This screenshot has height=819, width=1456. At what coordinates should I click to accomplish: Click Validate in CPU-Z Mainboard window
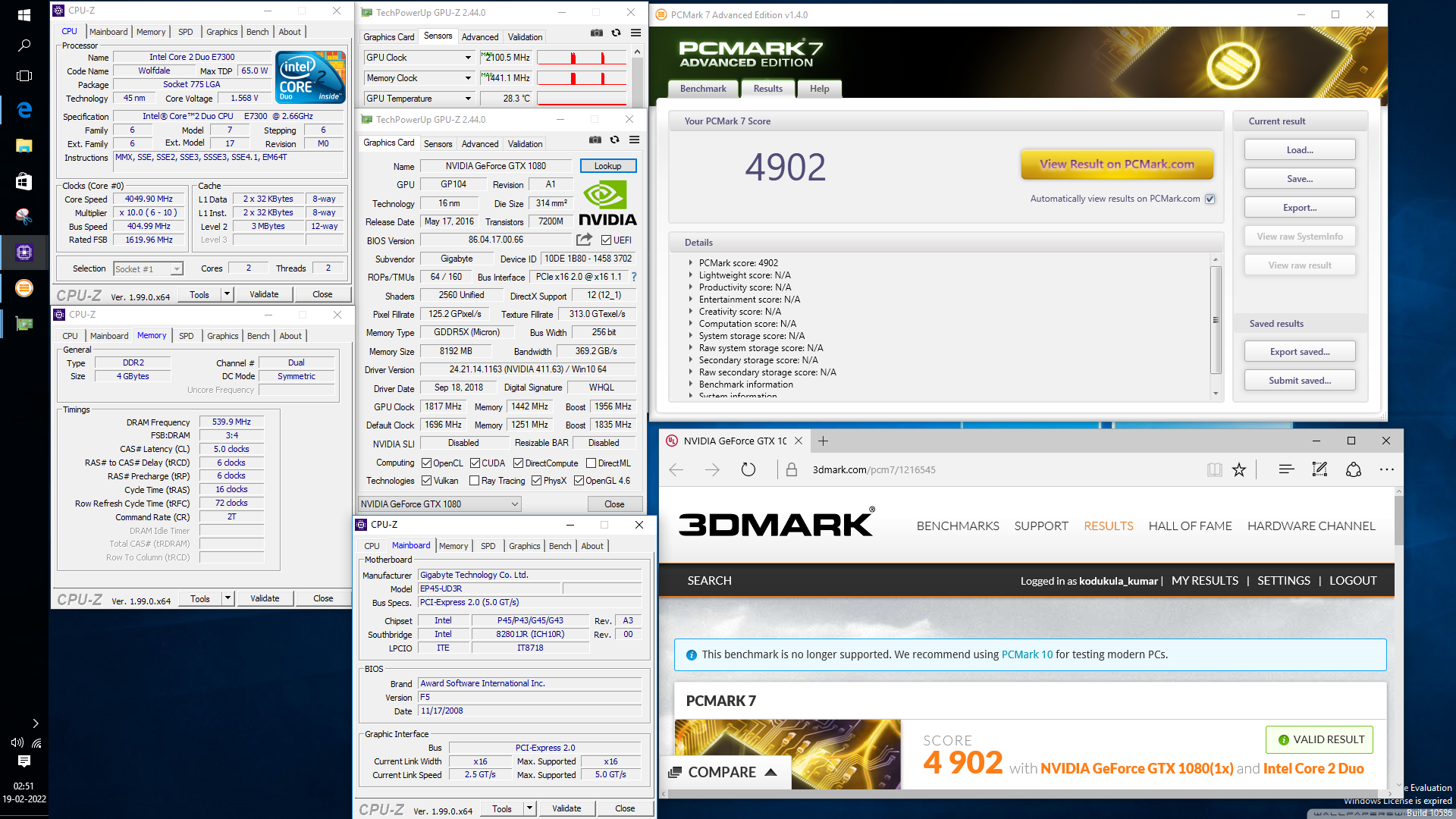[566, 808]
